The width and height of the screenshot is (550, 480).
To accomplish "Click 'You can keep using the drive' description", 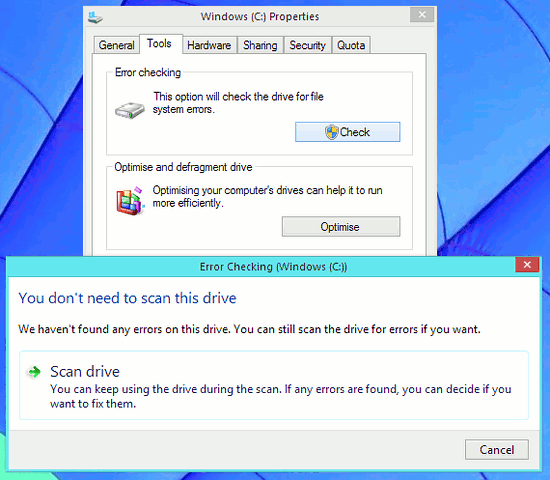I will click(x=281, y=396).
